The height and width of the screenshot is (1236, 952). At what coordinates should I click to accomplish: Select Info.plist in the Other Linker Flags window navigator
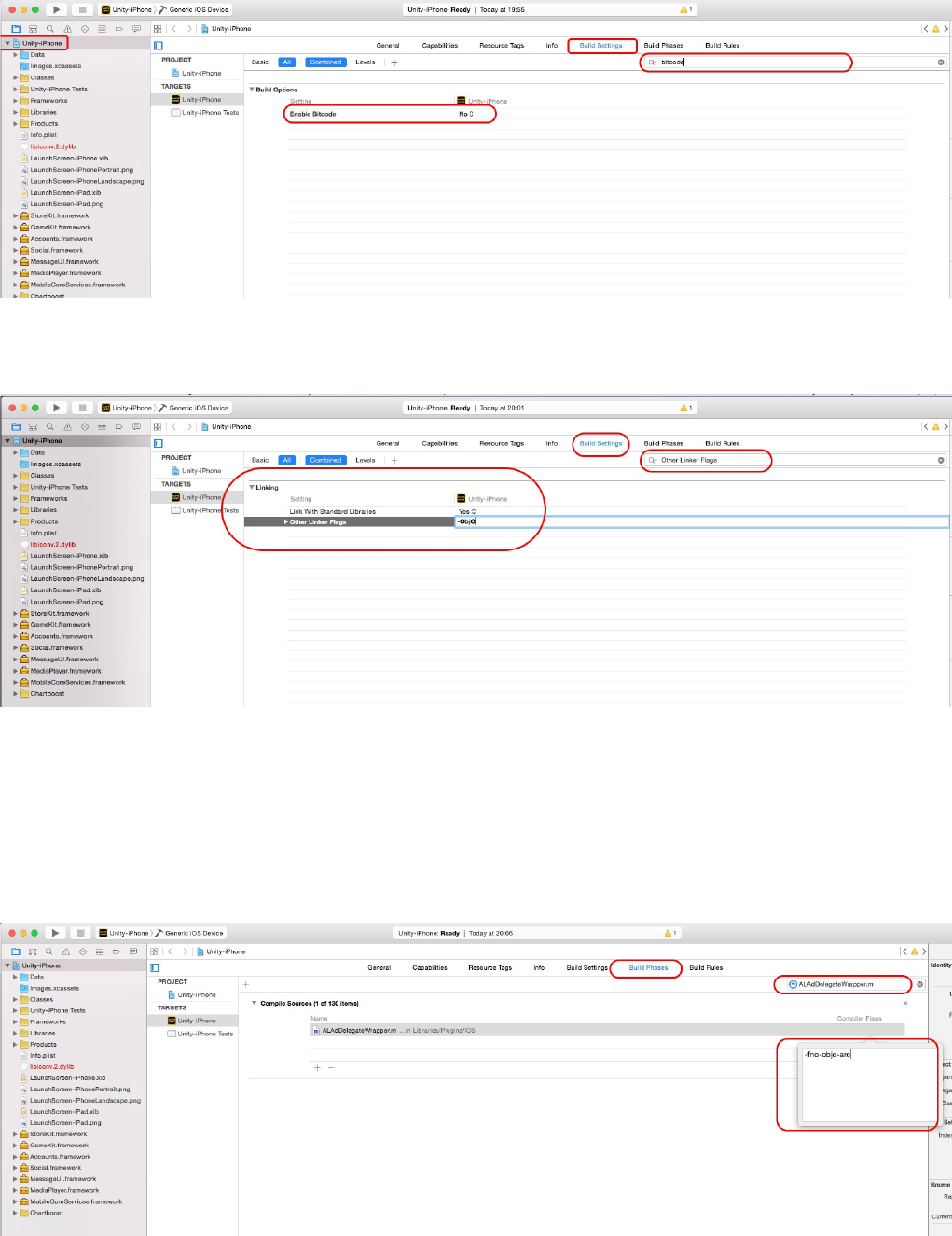tap(43, 534)
